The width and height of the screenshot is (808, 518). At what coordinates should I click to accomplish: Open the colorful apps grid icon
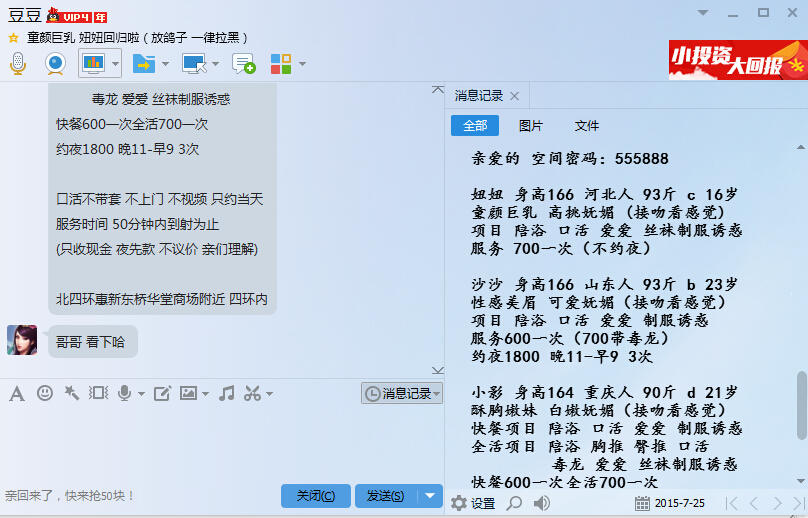tap(281, 64)
